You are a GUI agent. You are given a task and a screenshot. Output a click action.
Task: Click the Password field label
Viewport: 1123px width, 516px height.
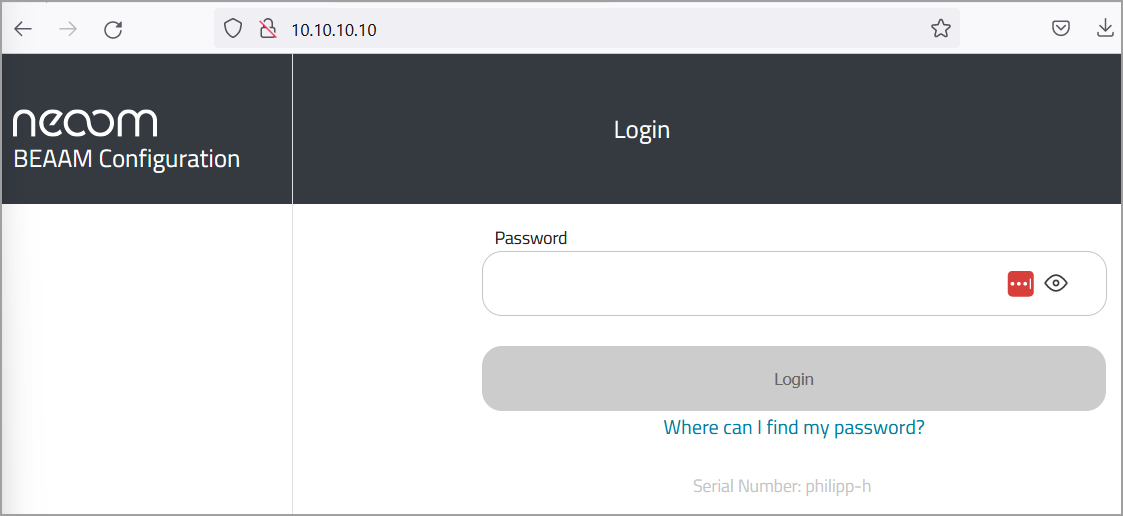[x=531, y=238]
